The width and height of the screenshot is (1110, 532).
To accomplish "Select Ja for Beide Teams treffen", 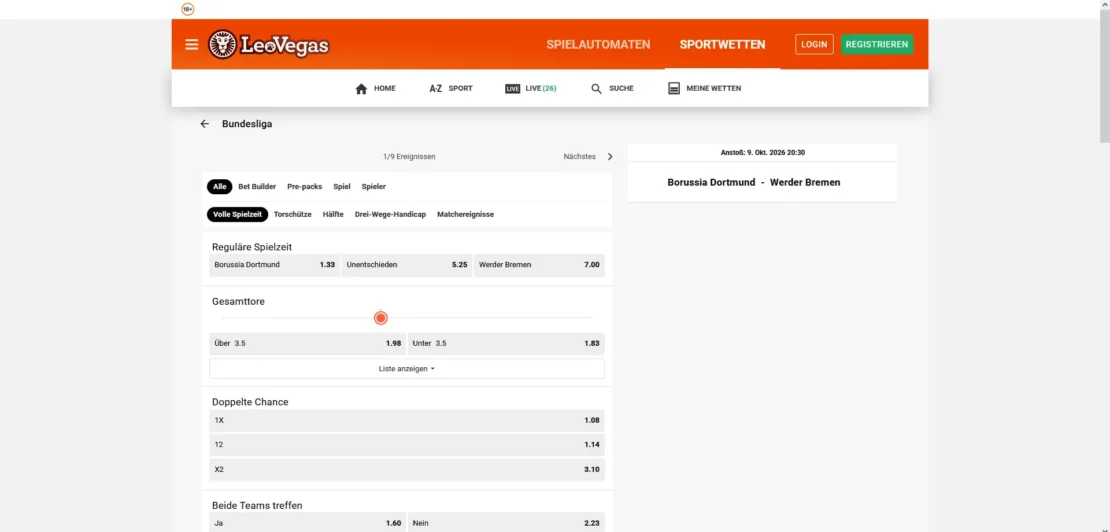I will (307, 523).
